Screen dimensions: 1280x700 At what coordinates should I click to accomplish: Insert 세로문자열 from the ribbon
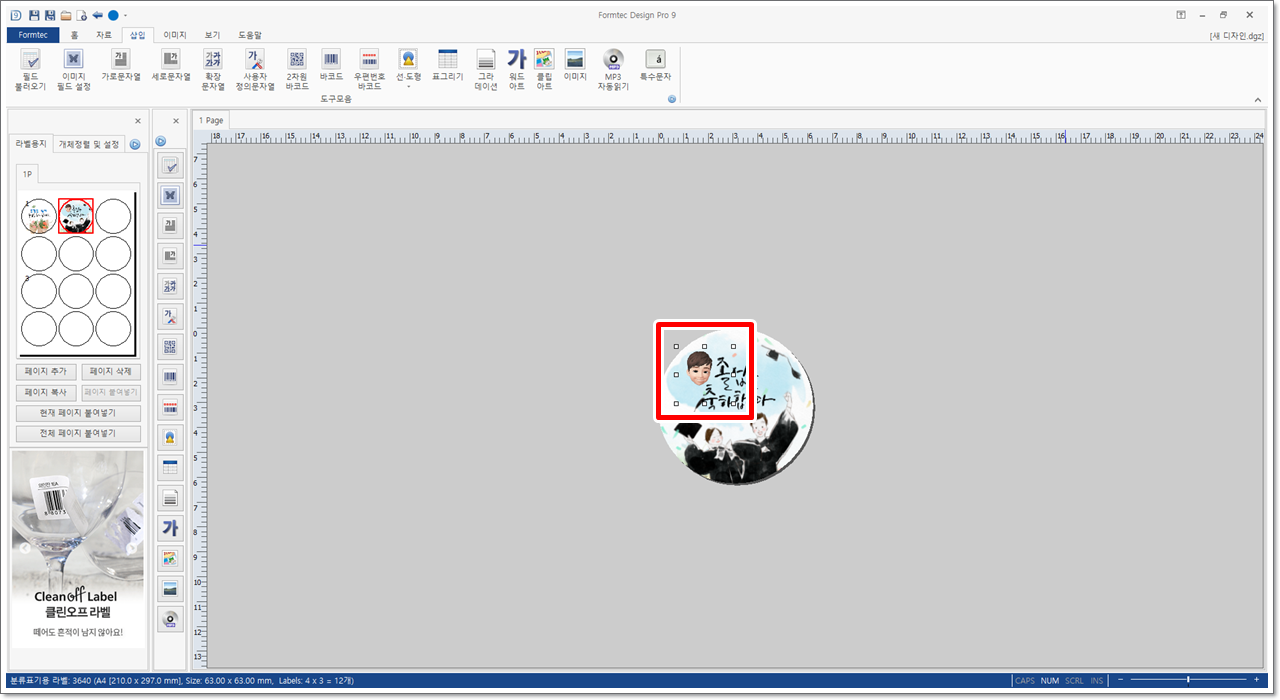171,65
